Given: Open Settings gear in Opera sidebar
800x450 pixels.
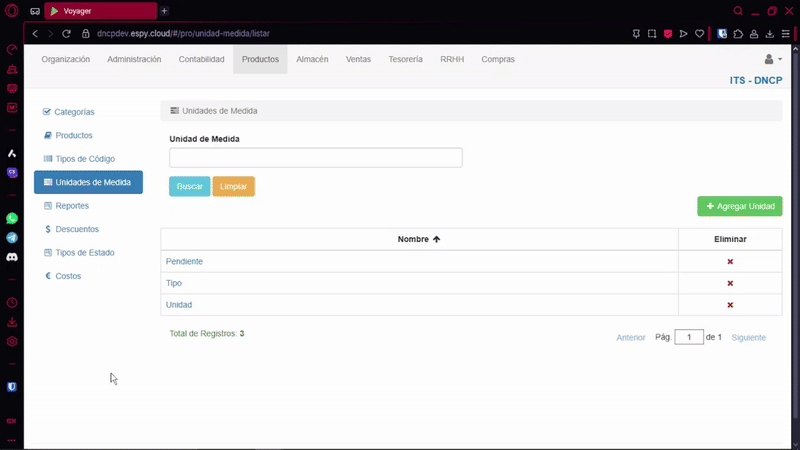Looking at the screenshot, I should coord(12,342).
